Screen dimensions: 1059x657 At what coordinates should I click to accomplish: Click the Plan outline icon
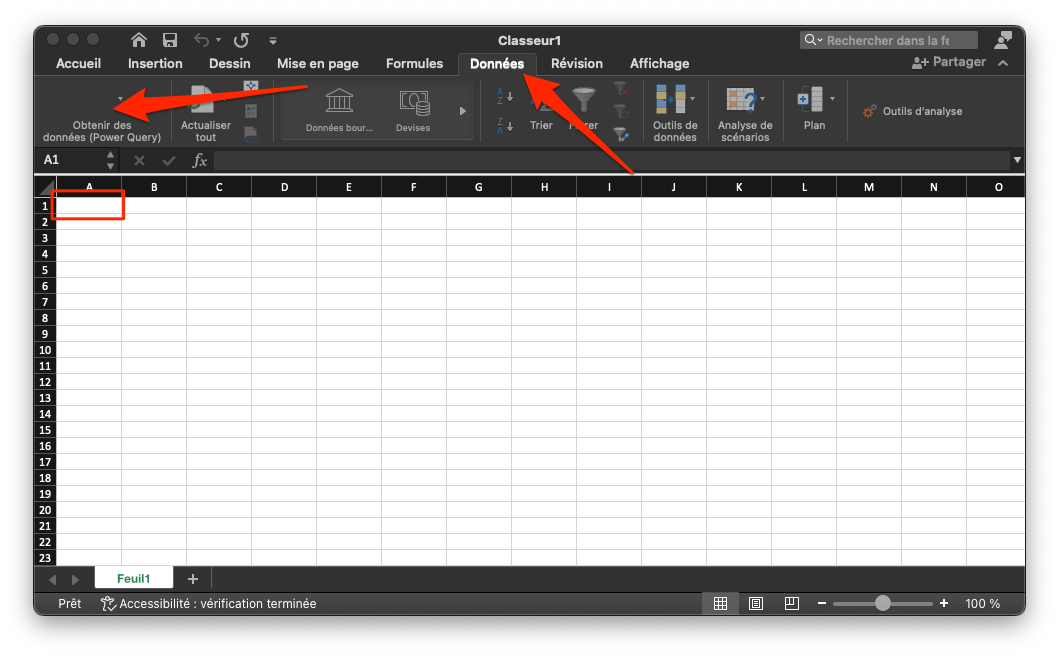pyautogui.click(x=810, y=99)
